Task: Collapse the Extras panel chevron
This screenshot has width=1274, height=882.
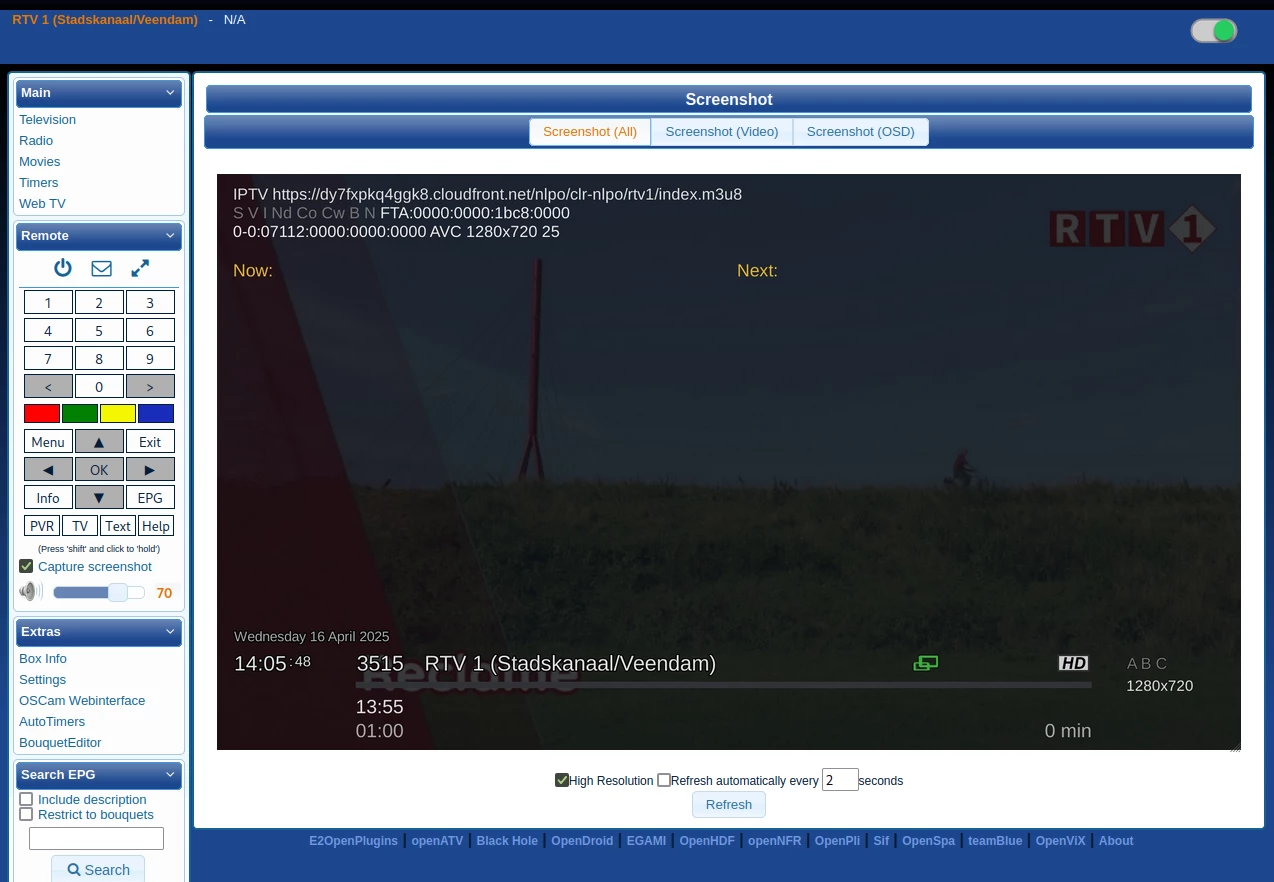Action: pos(170,632)
